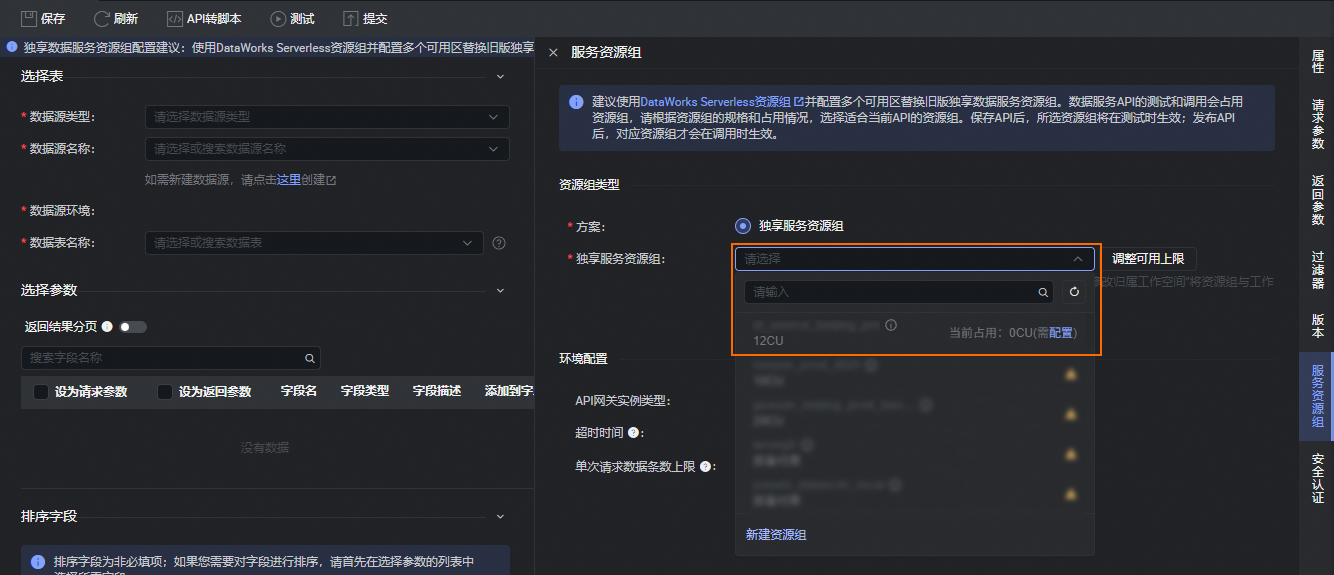The image size is (1334, 575).
Task: Click the 保存 (save) toolbar button
Action: tap(43, 18)
